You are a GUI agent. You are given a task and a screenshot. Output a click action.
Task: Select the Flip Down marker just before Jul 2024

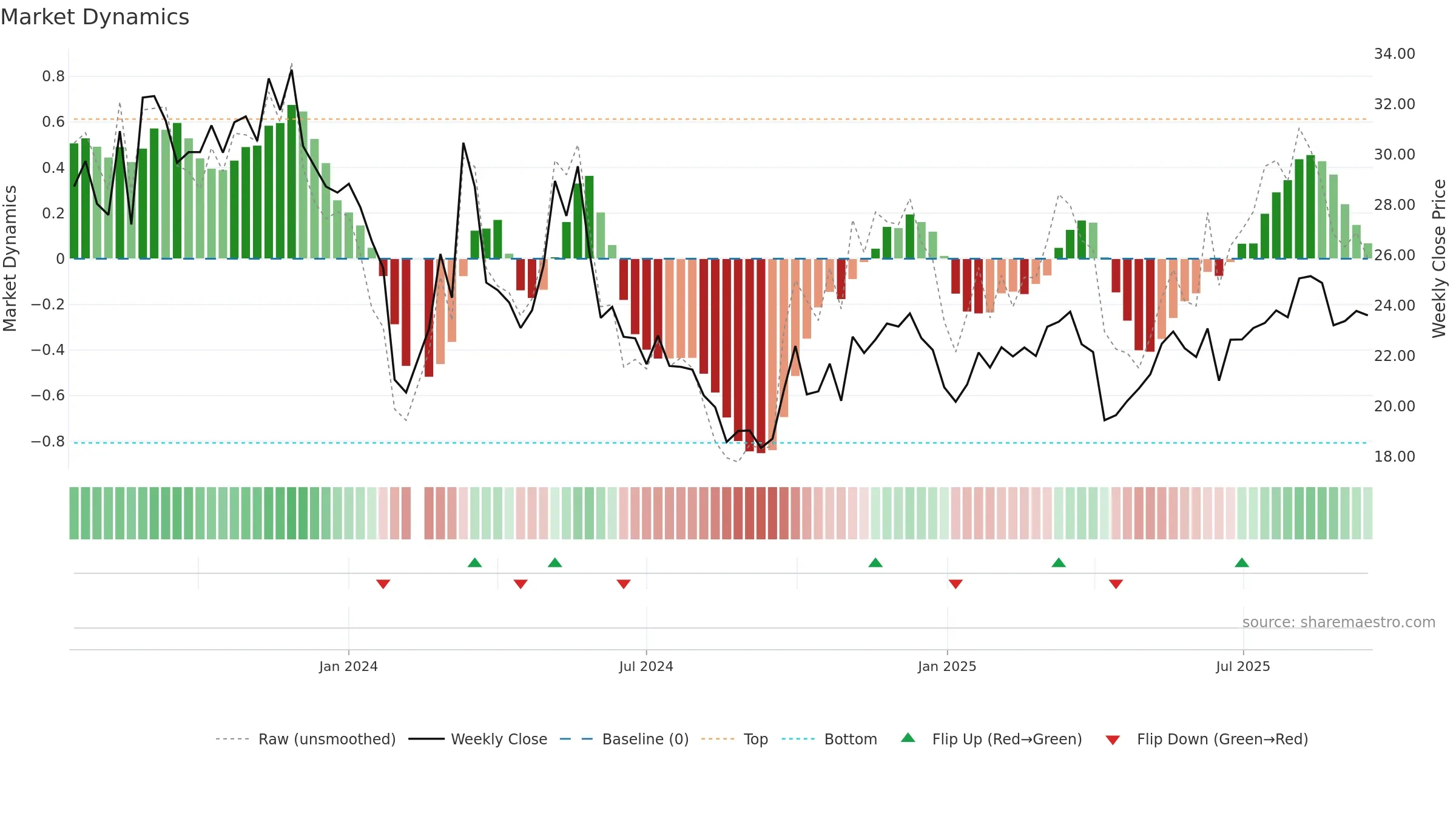[624, 584]
